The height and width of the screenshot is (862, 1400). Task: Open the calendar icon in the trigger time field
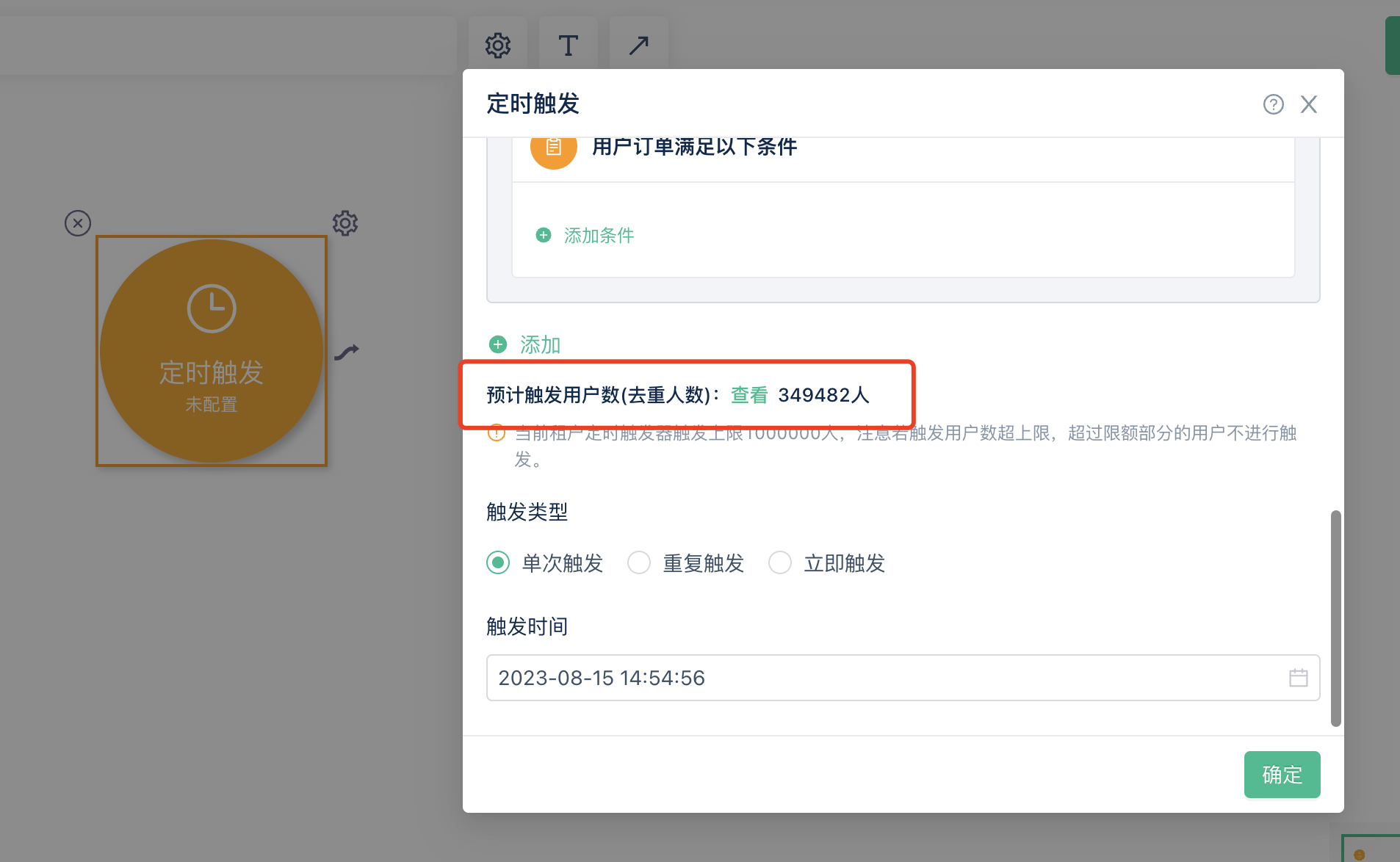tap(1298, 678)
